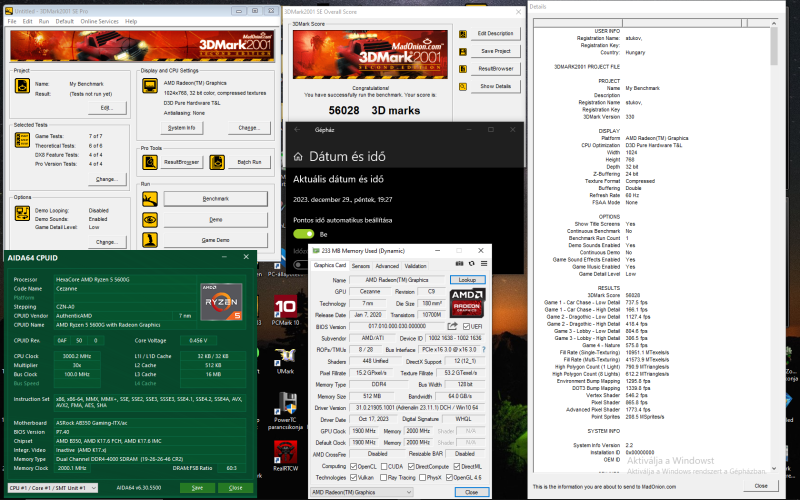Toggle the DirectML checkbox
The width and height of the screenshot is (800, 500).
coord(457,466)
